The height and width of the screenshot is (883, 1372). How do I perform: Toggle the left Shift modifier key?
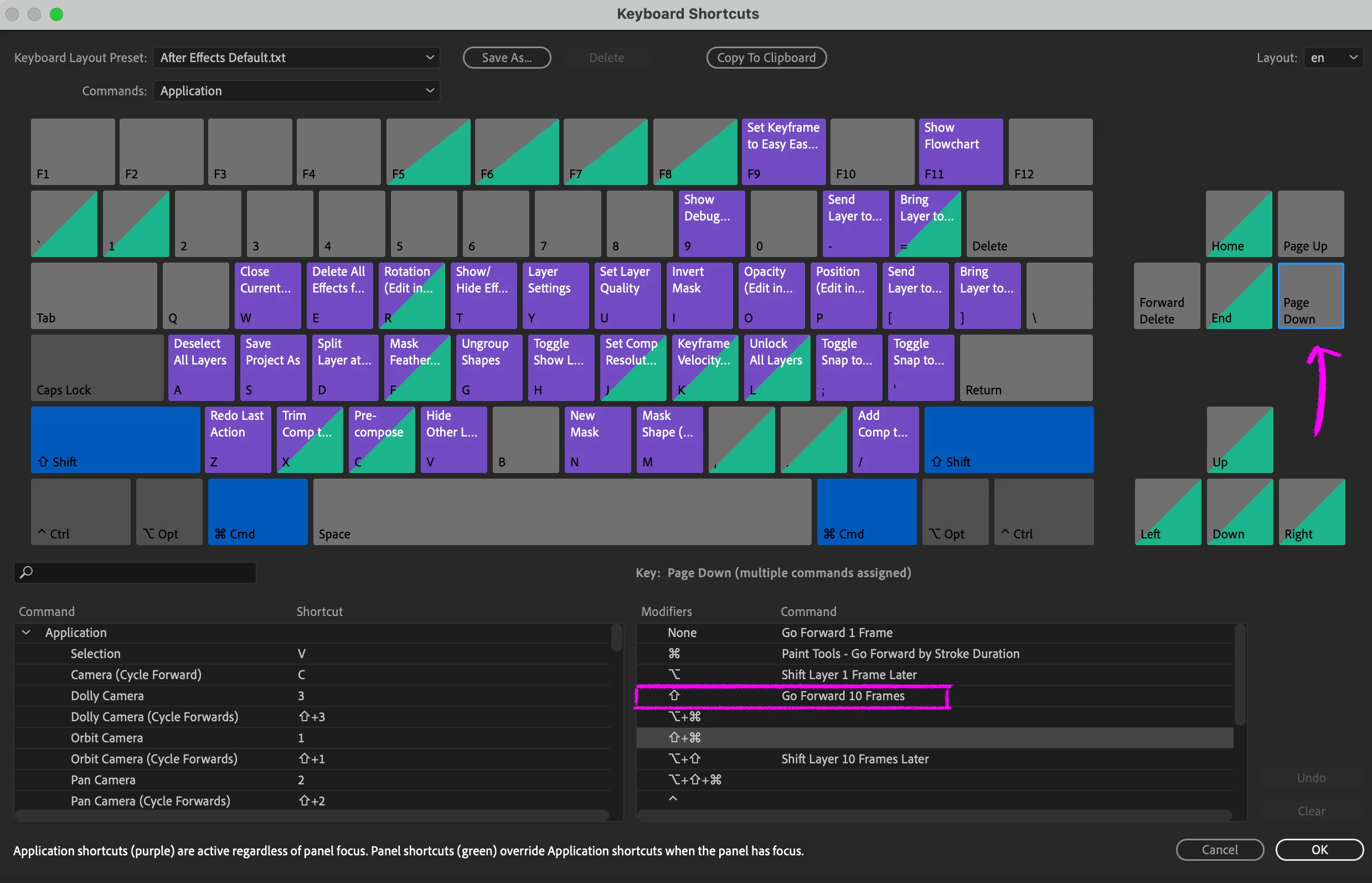[115, 439]
